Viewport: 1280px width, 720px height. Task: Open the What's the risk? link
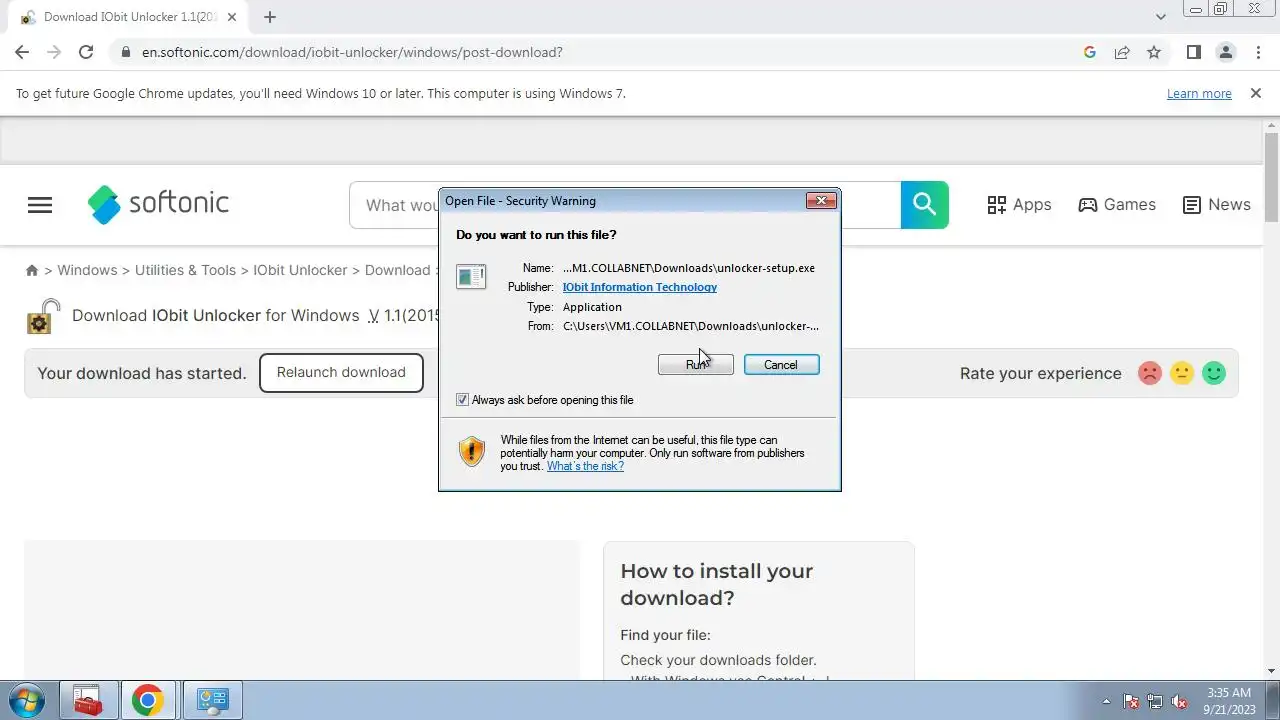coord(585,466)
